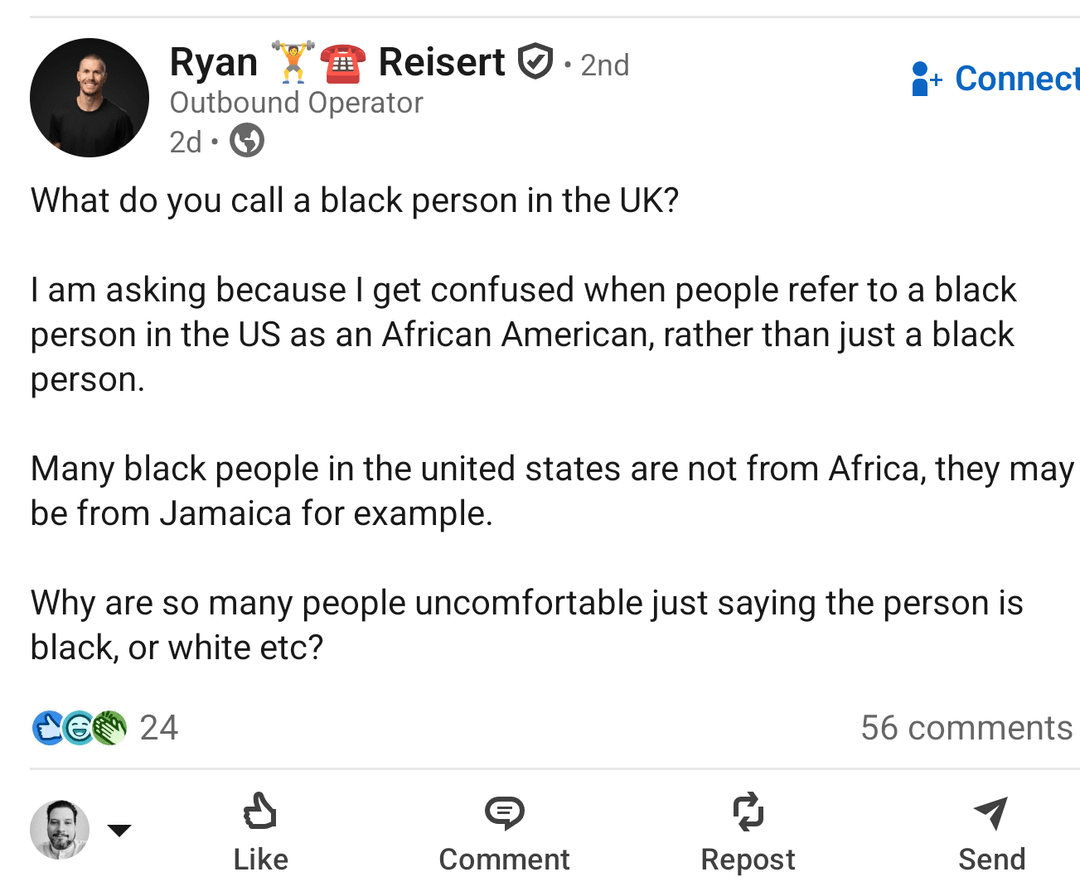Viewport: 1080px width, 896px height.
Task: Click your small avatar in action bar
Action: [x=59, y=829]
